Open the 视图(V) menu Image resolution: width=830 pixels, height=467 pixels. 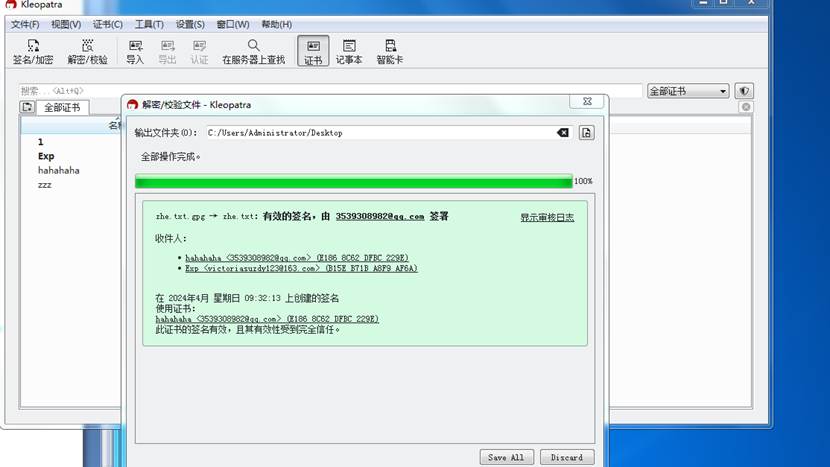[x=66, y=24]
